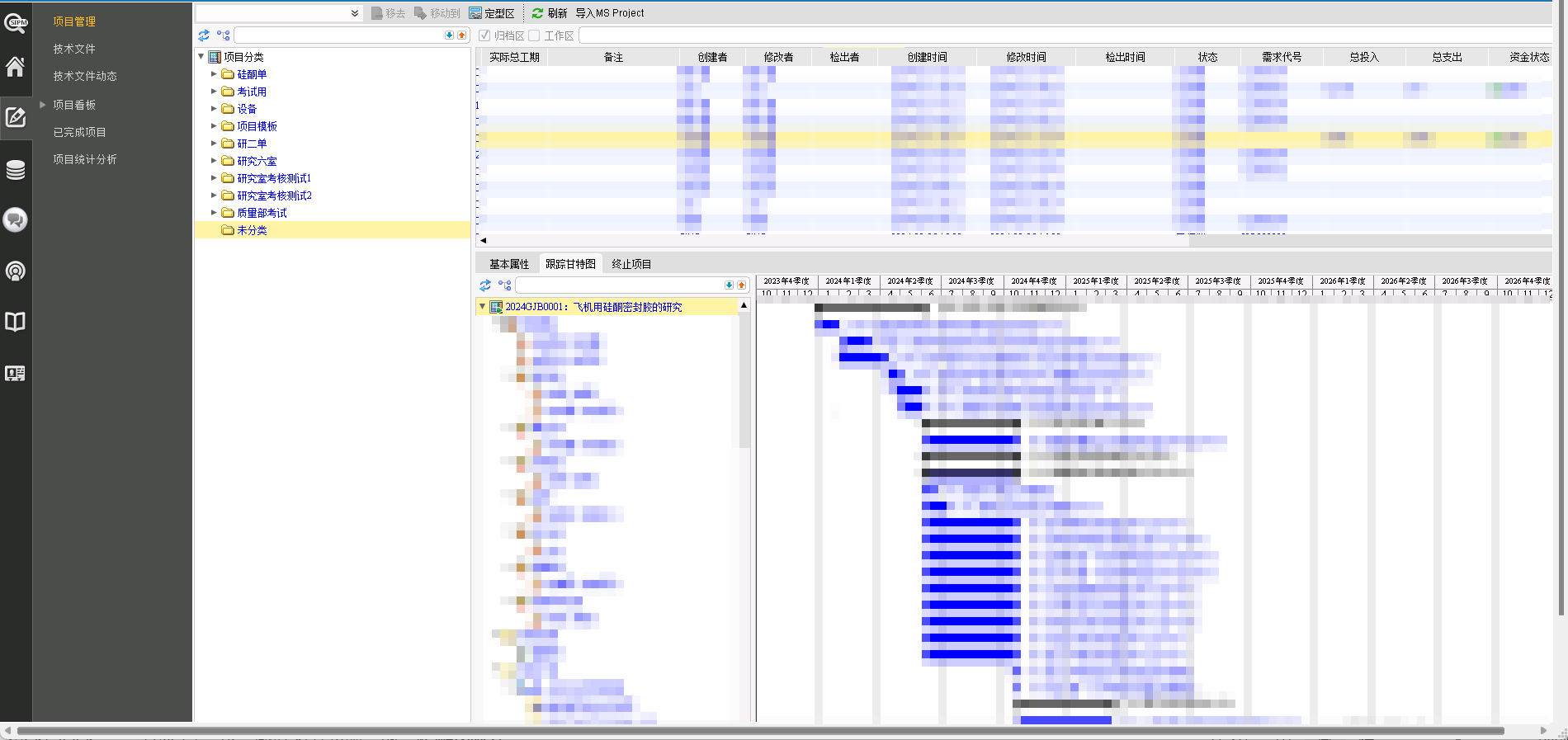Image resolution: width=1568 pixels, height=740 pixels.
Task: Click the blue down arrow in Gantt search
Action: coord(729,285)
